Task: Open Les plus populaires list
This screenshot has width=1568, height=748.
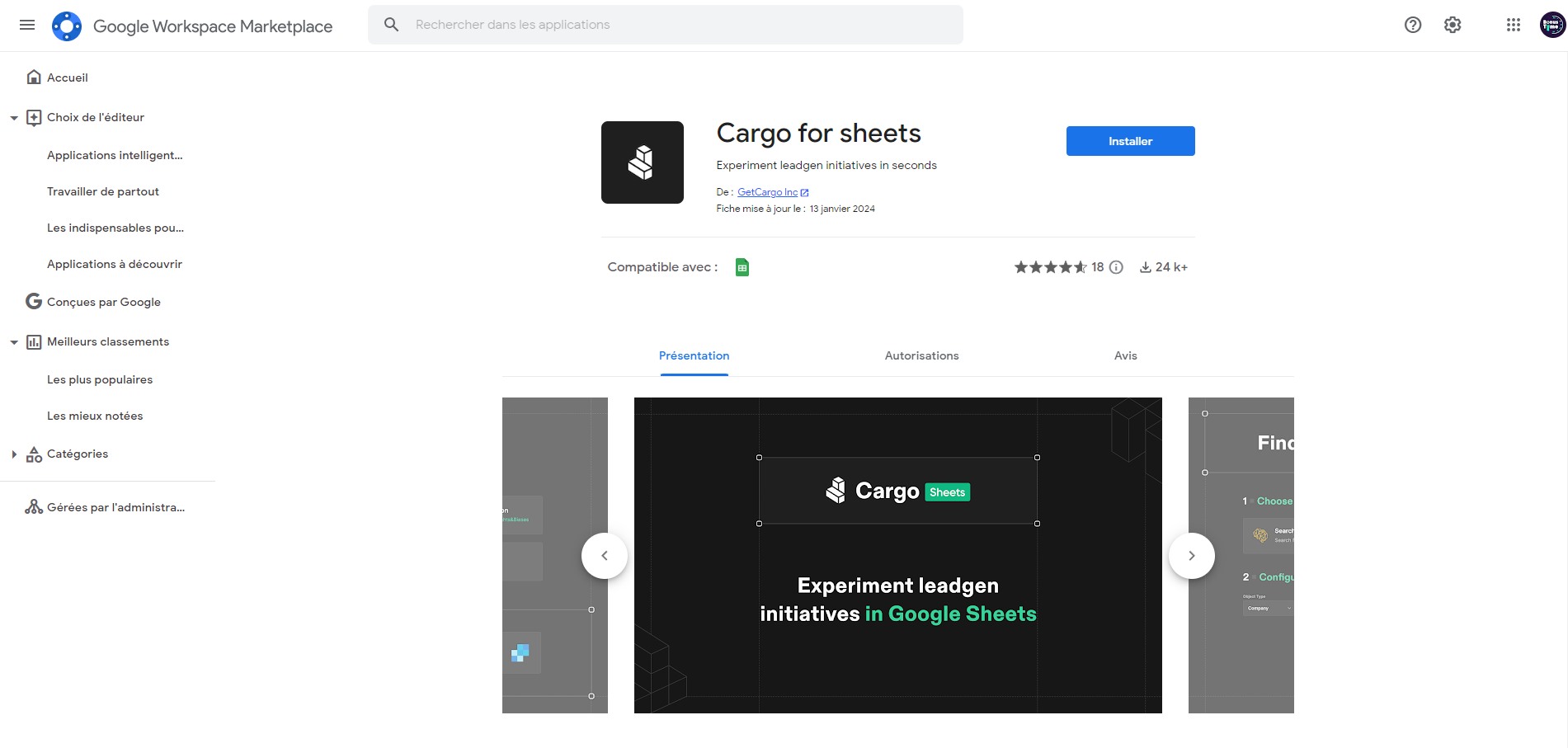Action: pyautogui.click(x=100, y=379)
